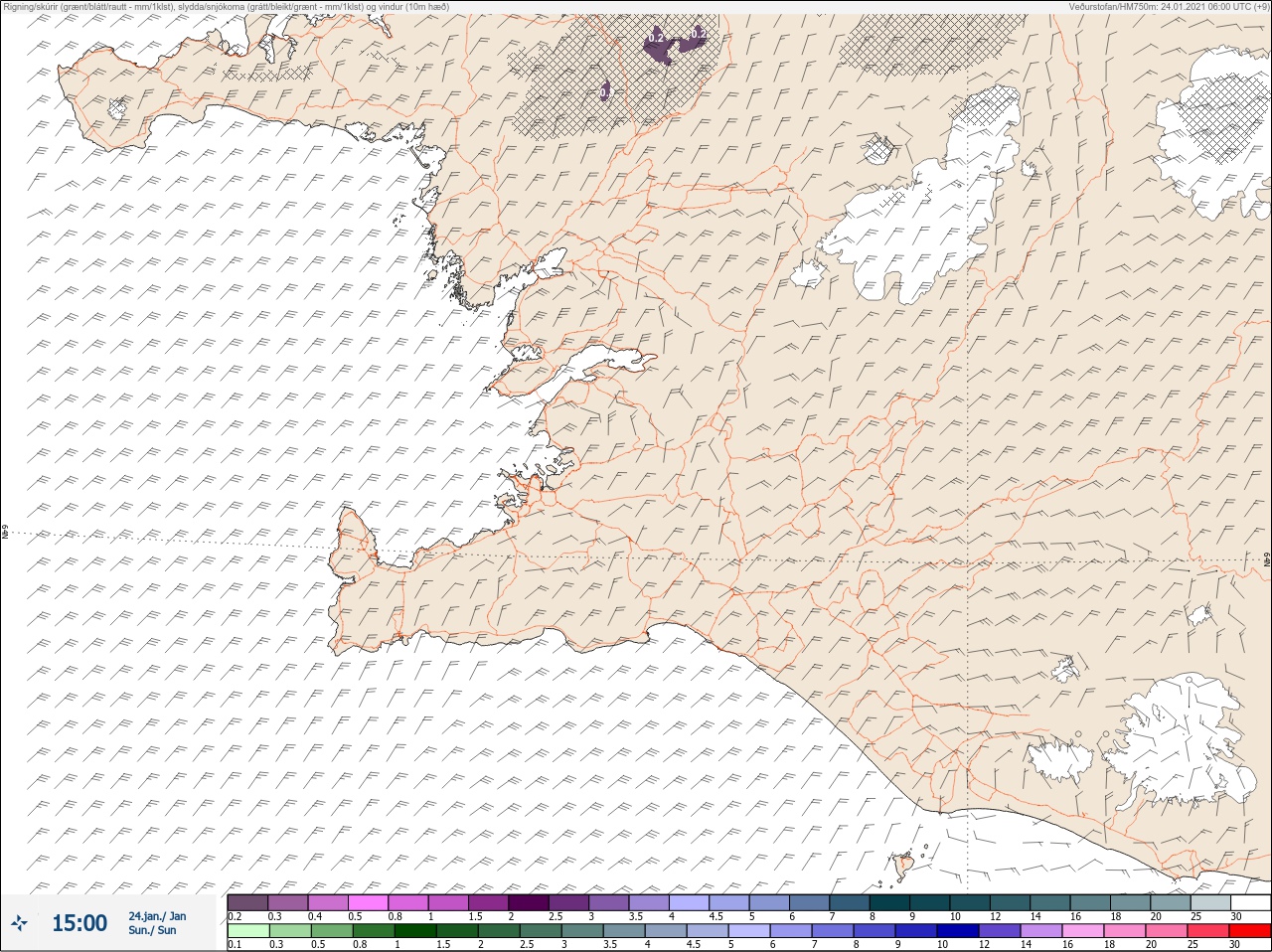Select the pink 18 swatch in lower legend
This screenshot has width=1272, height=952.
(x=1125, y=931)
